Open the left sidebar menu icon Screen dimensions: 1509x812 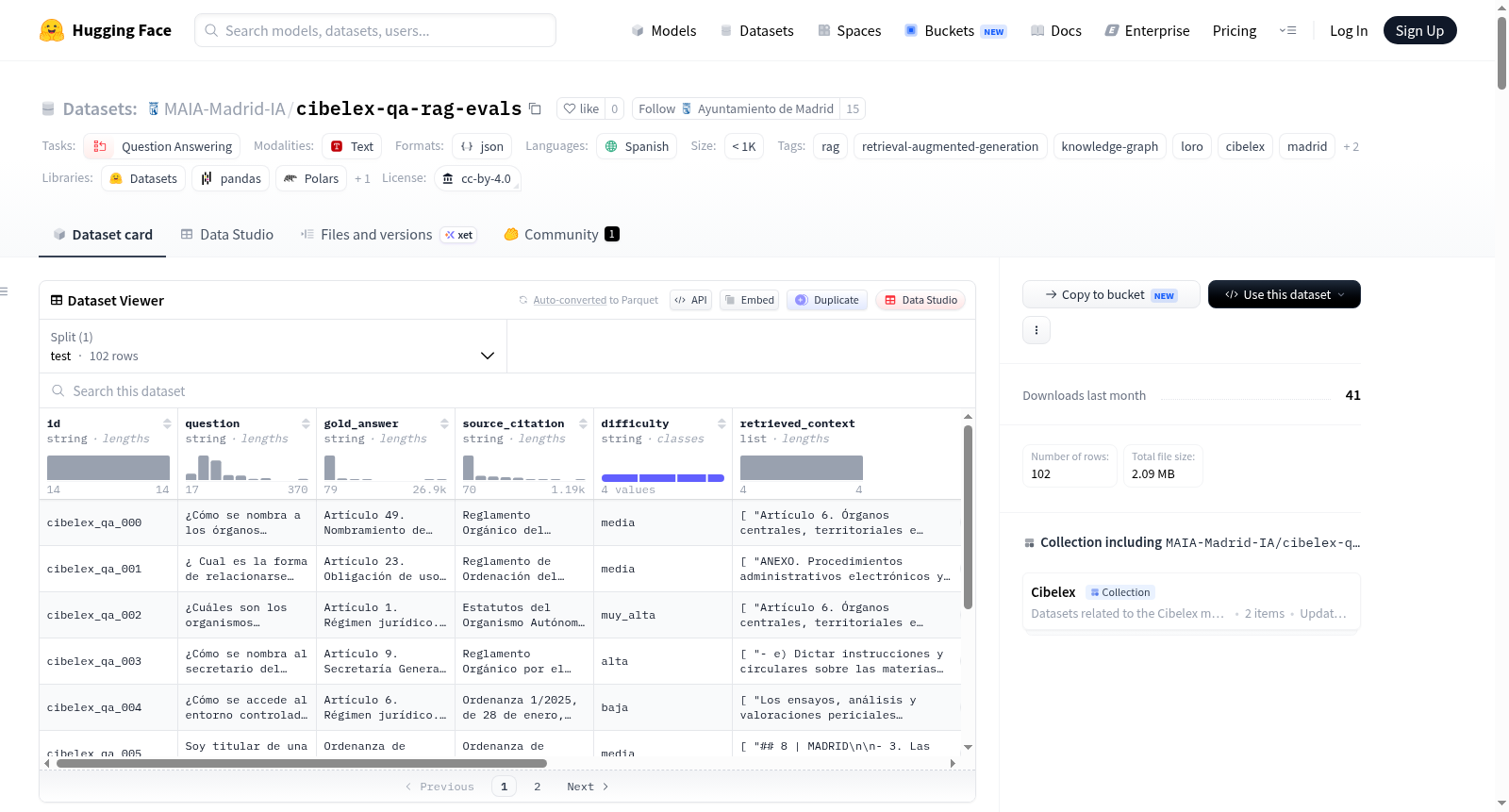point(4,291)
